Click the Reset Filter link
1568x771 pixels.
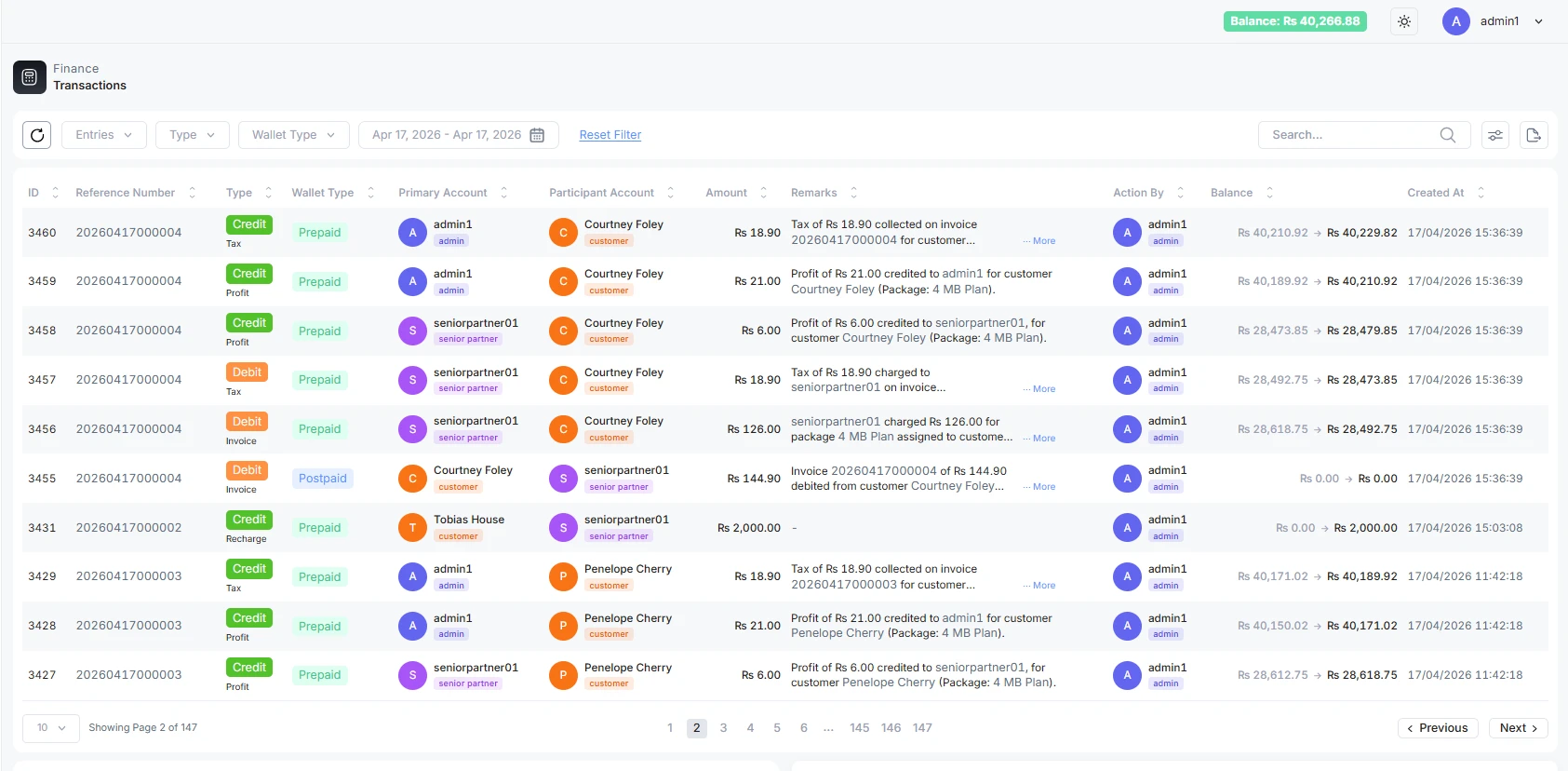point(610,135)
